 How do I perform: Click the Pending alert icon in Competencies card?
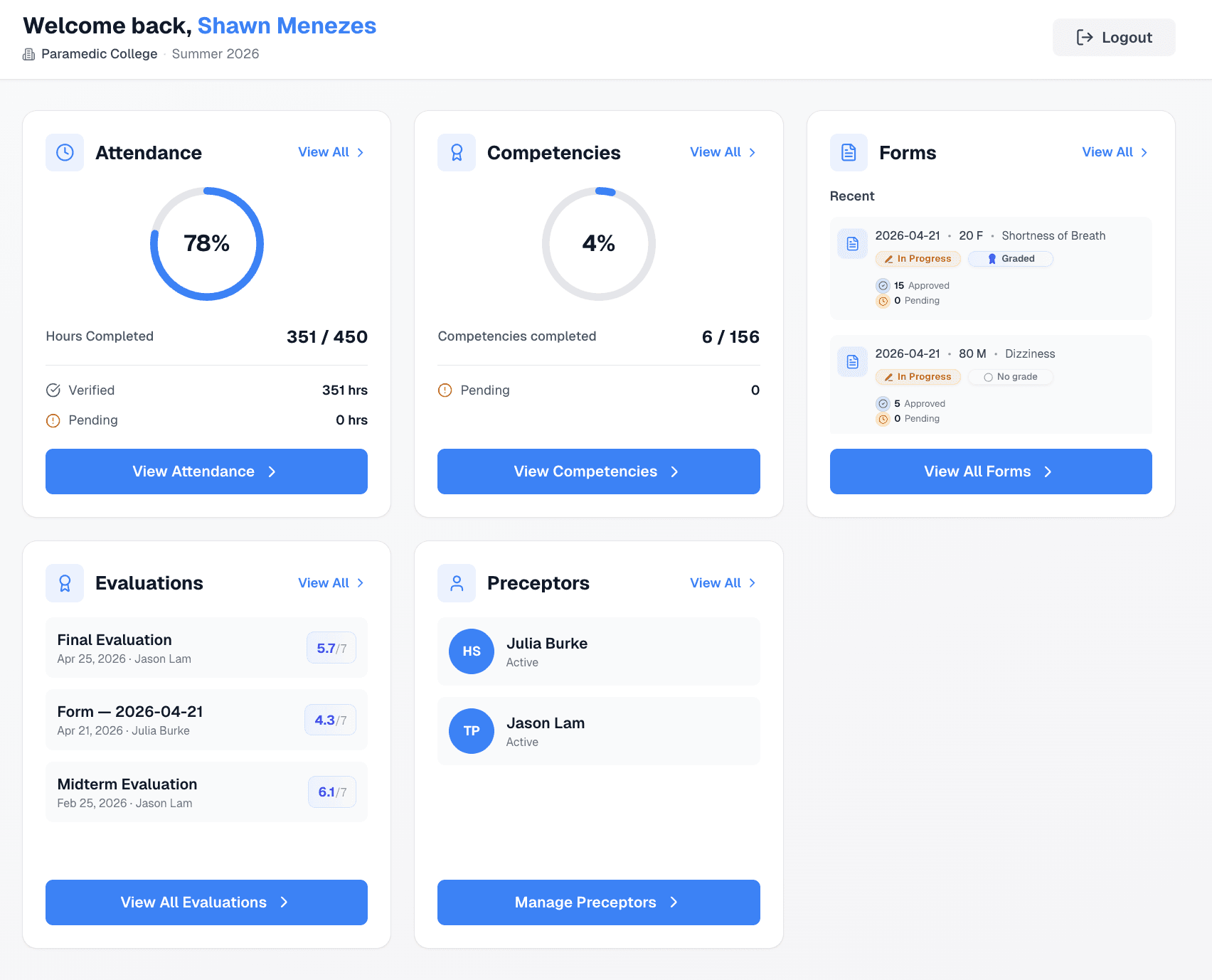[445, 390]
